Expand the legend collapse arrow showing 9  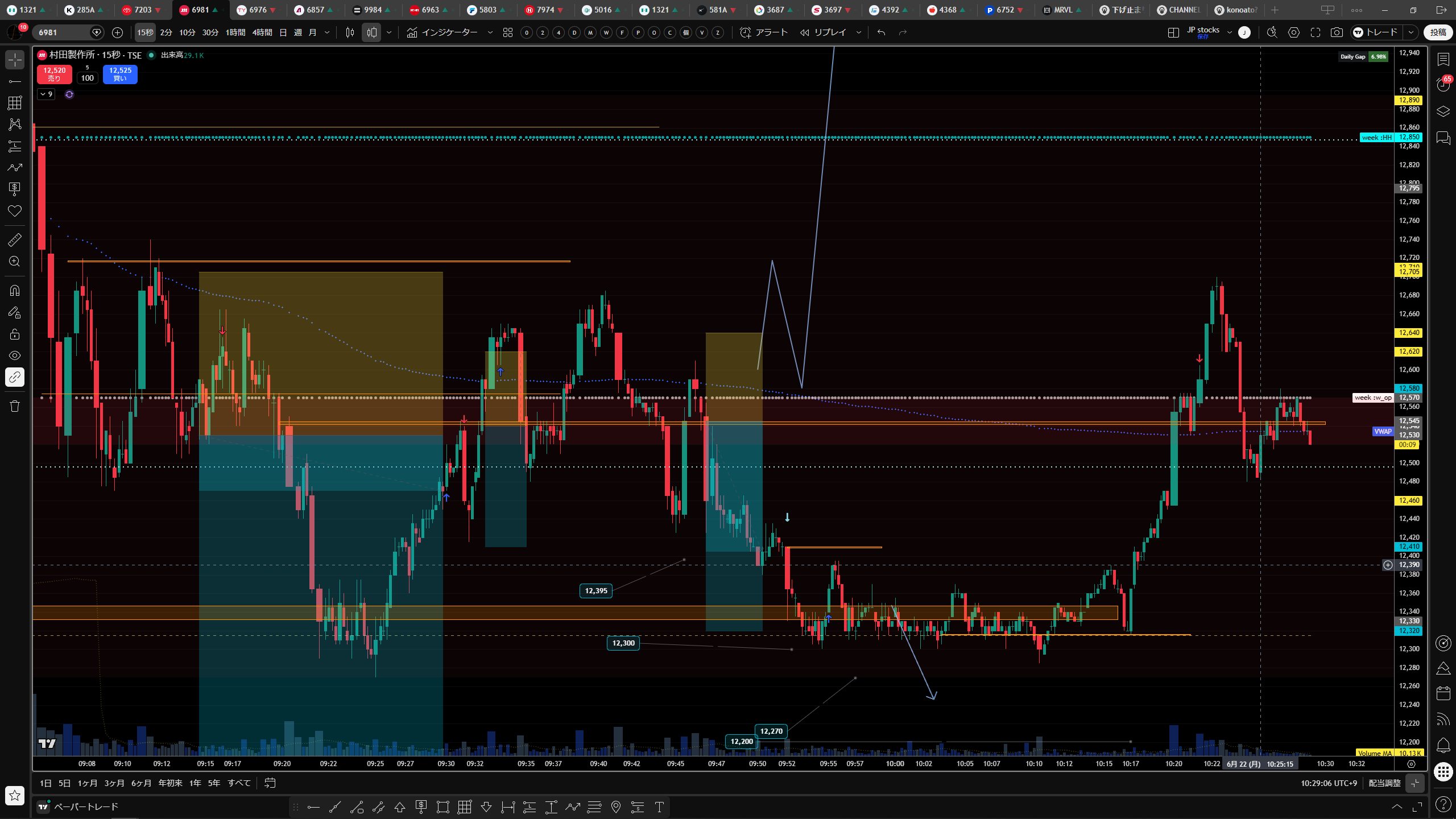[x=46, y=94]
